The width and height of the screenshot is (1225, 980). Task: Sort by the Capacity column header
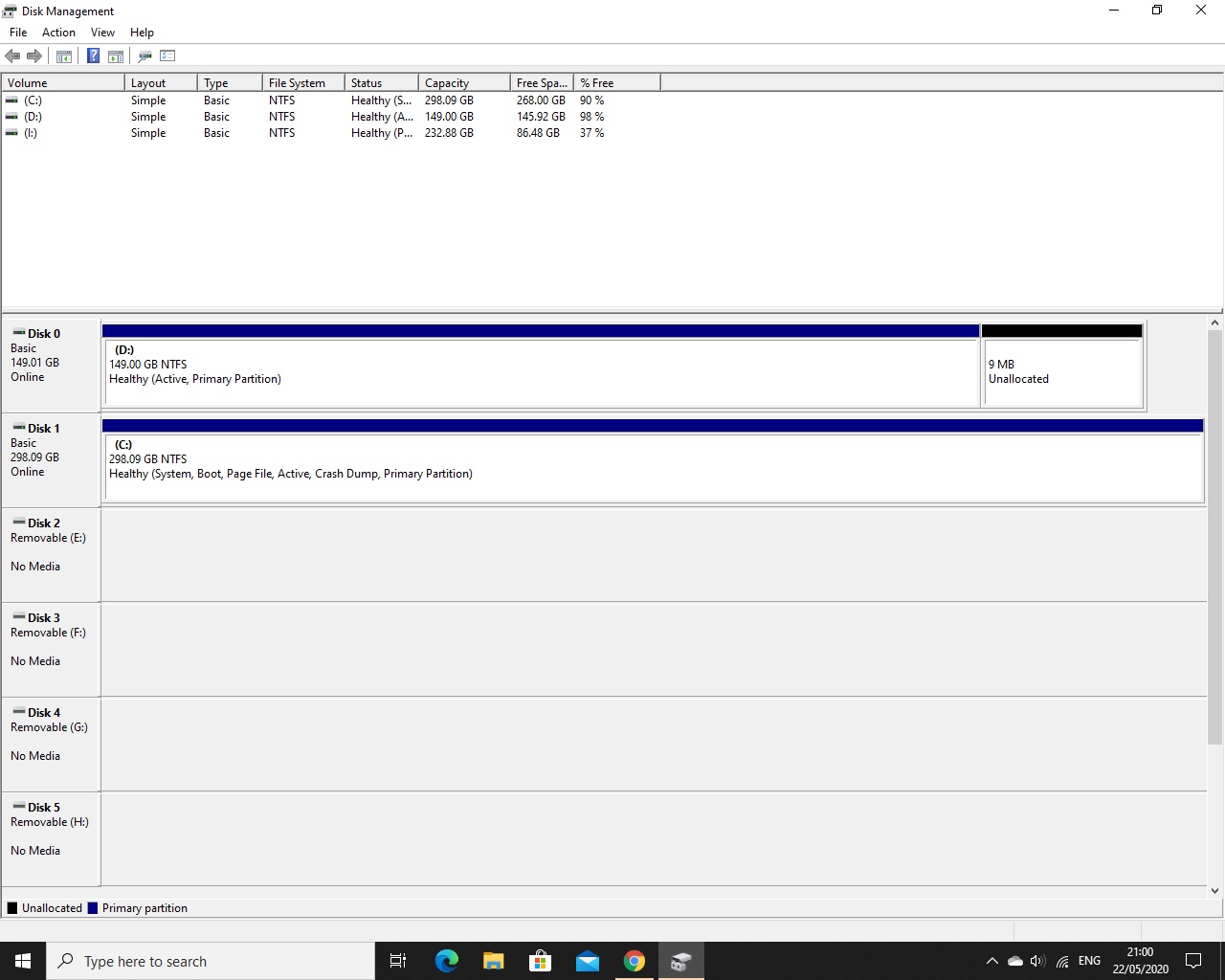tap(464, 83)
